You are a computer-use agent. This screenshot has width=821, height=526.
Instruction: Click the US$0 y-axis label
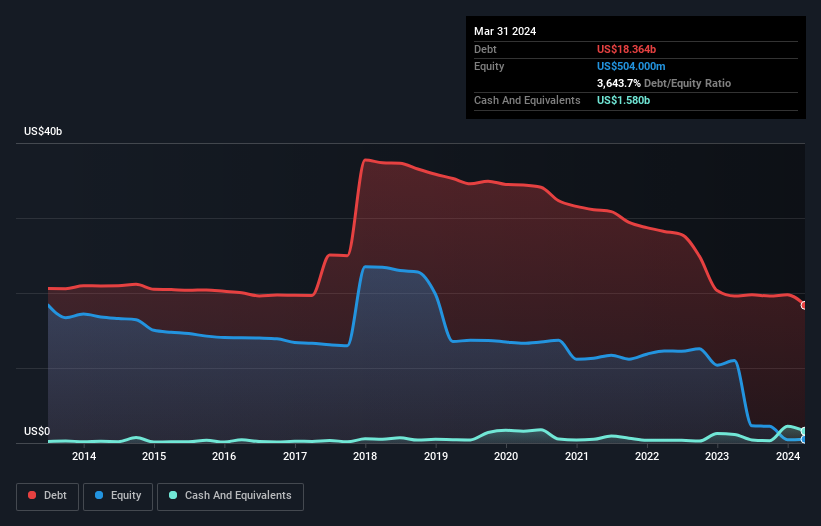(37, 431)
